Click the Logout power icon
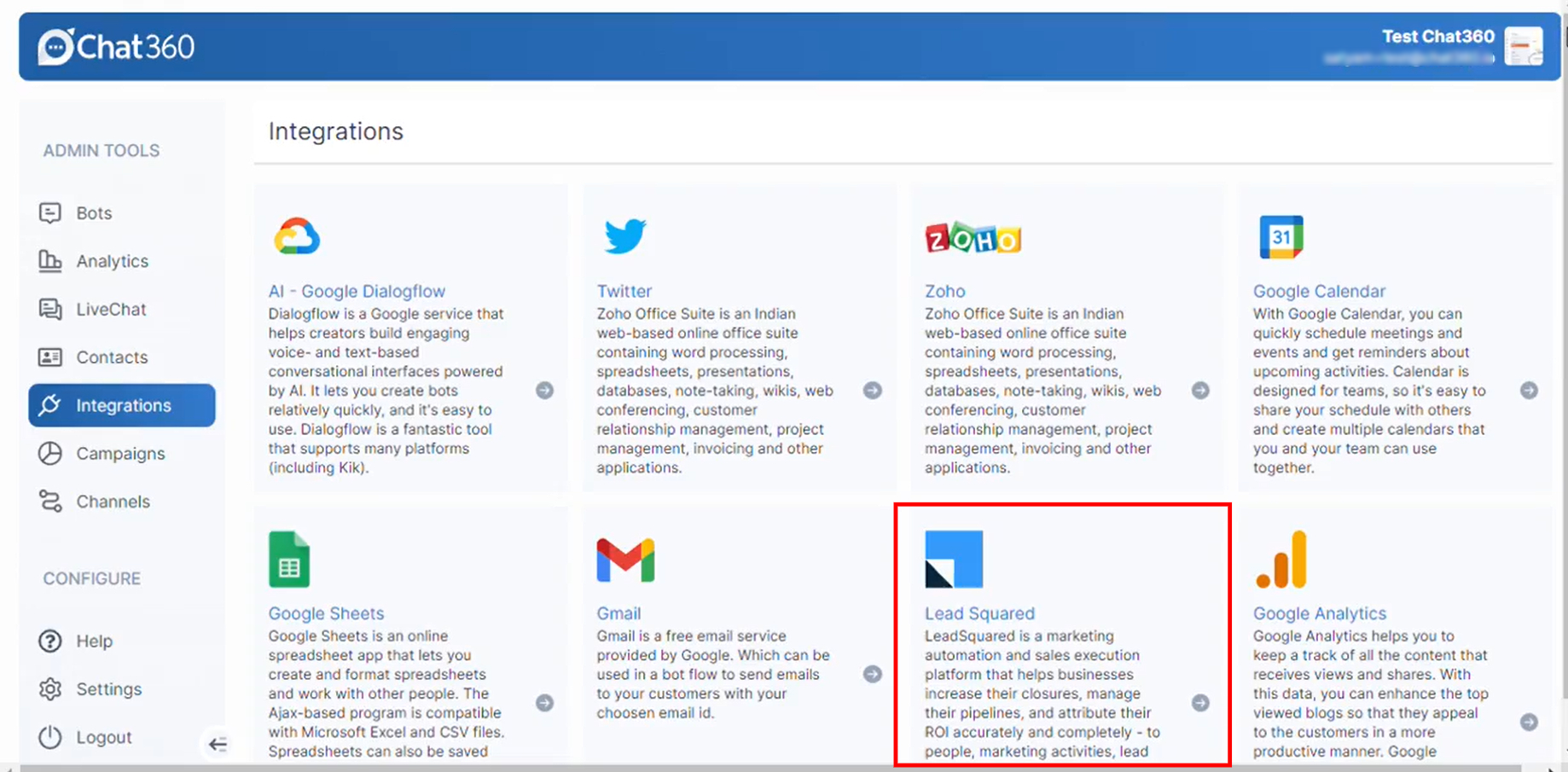1568x772 pixels. (x=50, y=737)
